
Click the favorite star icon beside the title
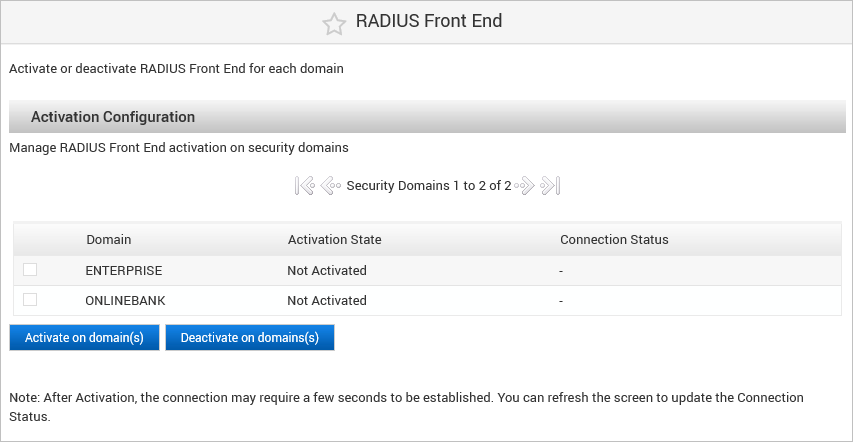pyautogui.click(x=334, y=24)
